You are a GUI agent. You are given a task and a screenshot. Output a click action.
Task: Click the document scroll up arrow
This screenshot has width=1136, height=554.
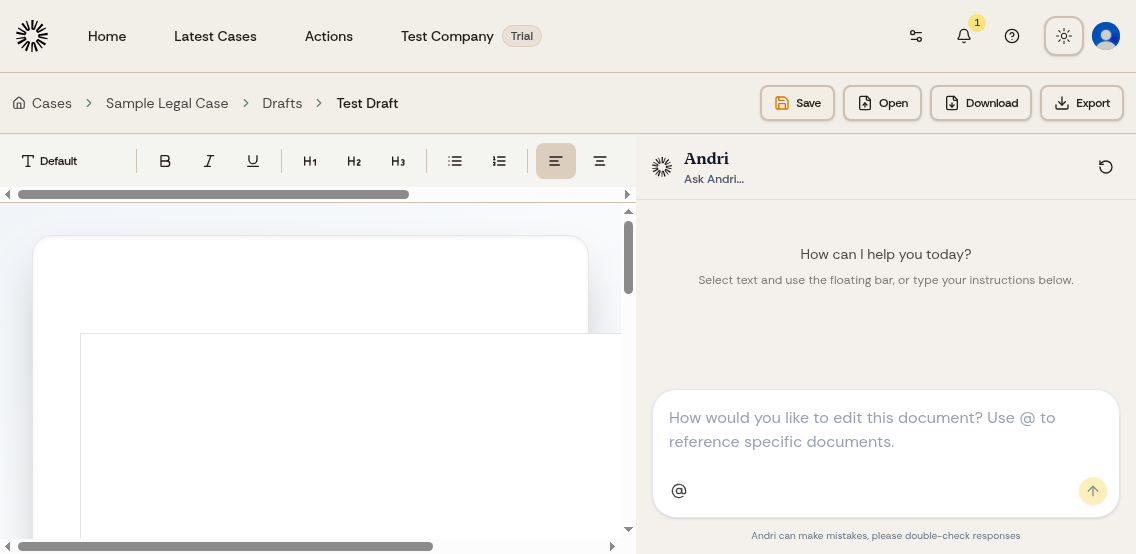628,211
